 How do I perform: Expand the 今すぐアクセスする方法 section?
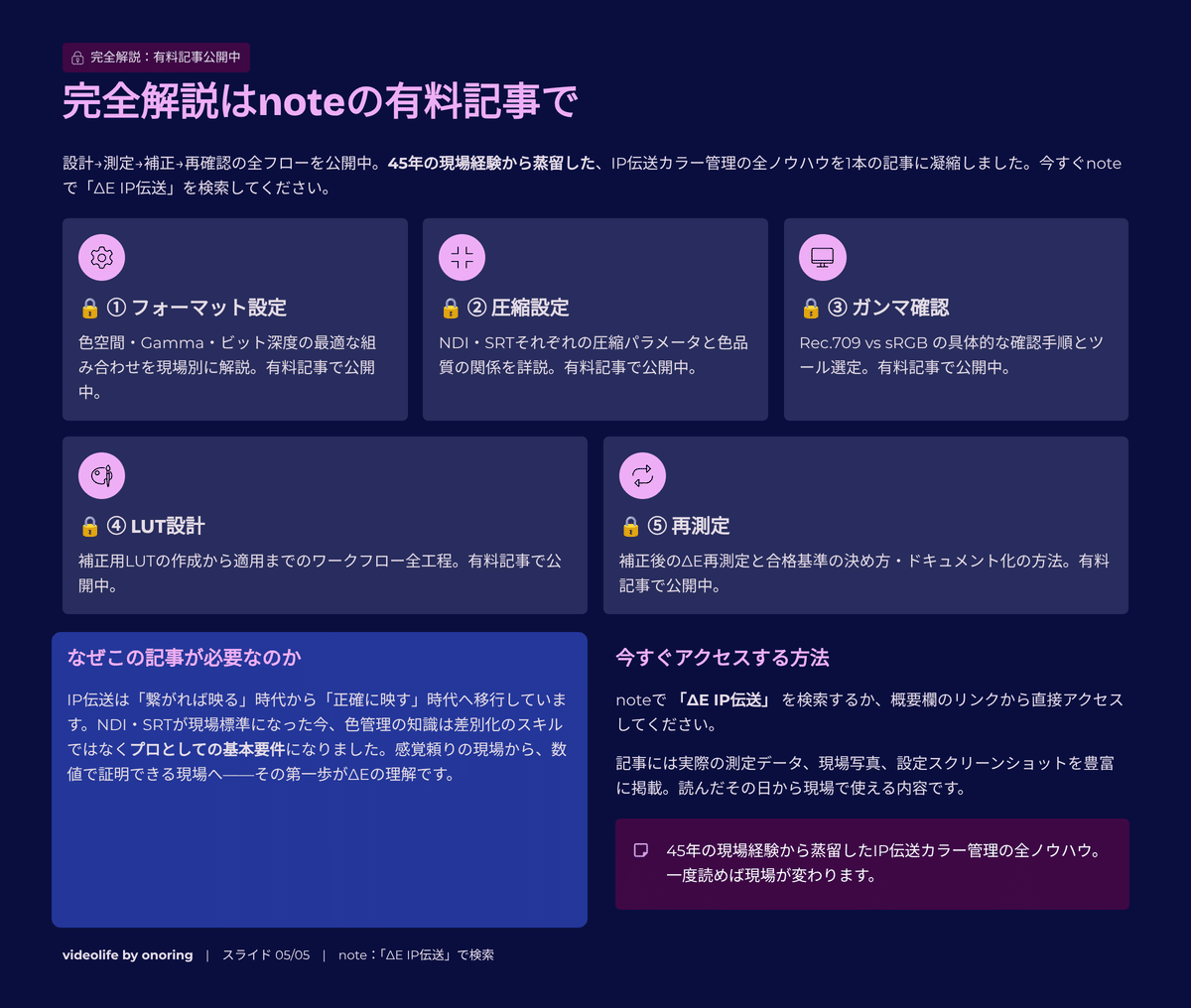click(722, 657)
